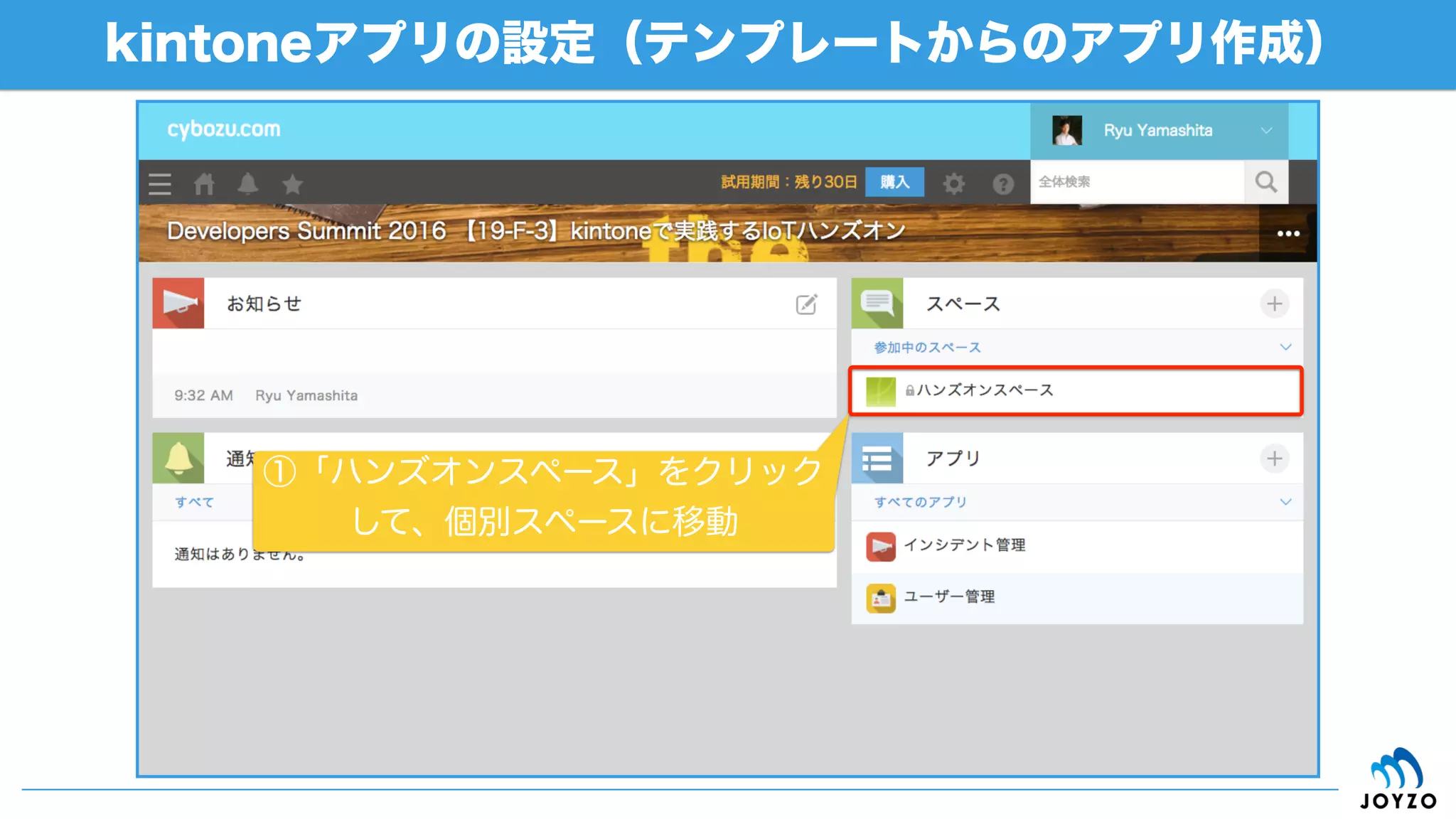
Task: Click the 全体検索 search field
Action: click(x=1137, y=182)
